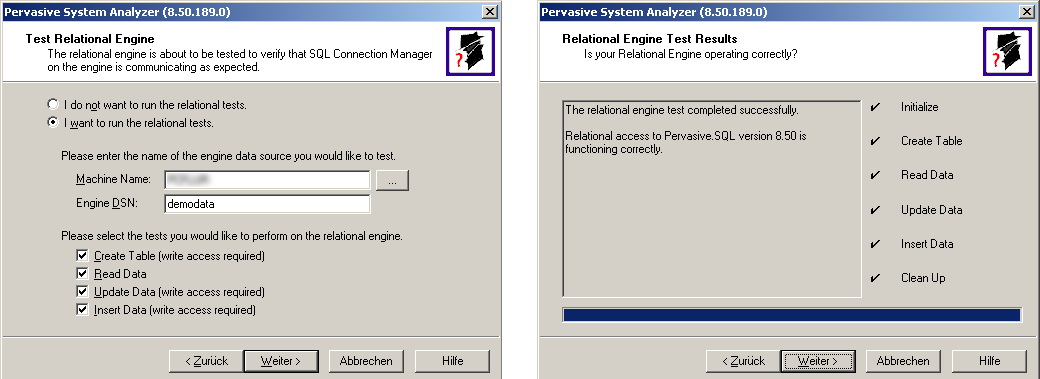Viewport: 1040px width, 379px height.
Task: Click 'Relational Engine Test Results' heading
Action: (x=649, y=39)
